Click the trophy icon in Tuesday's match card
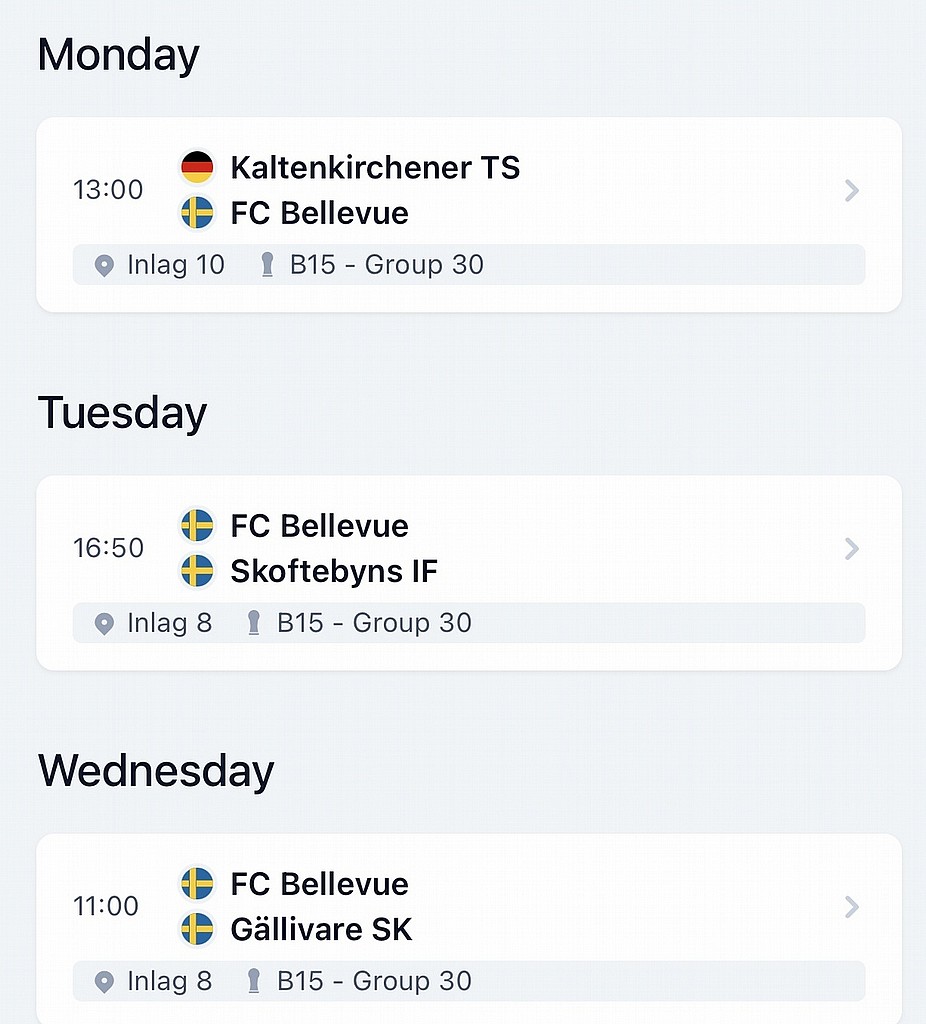 click(x=254, y=622)
